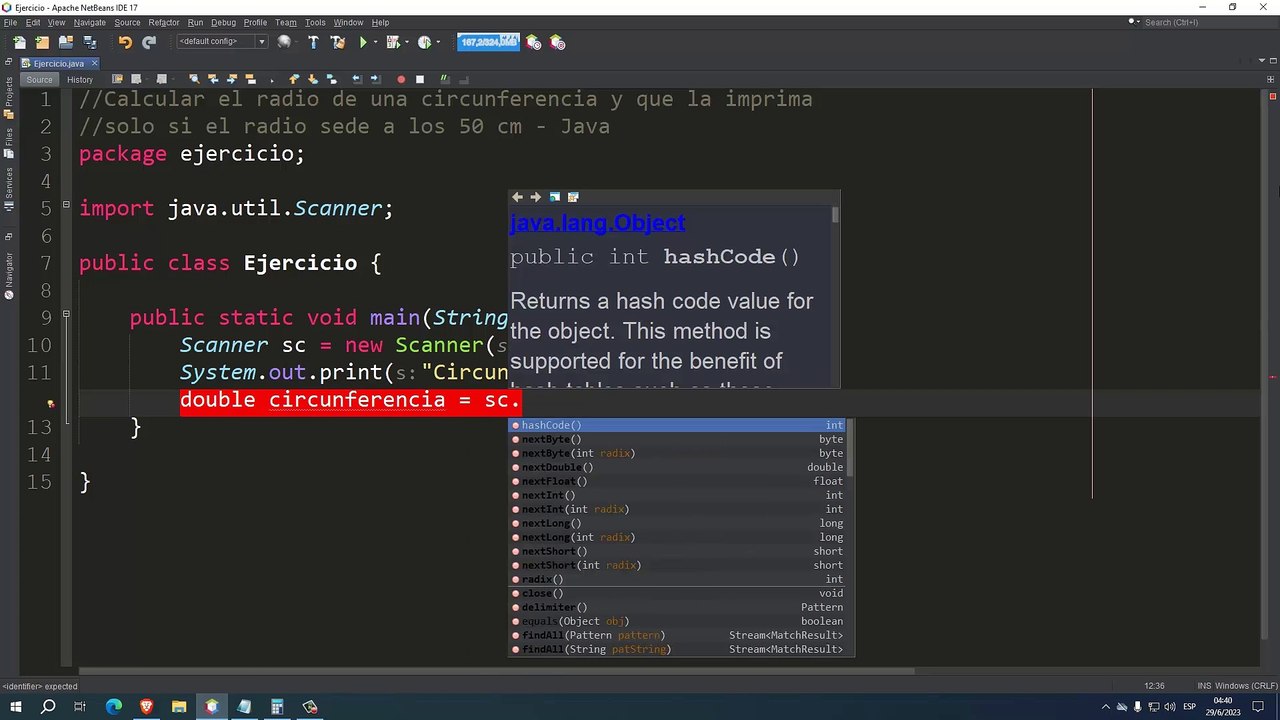Follow the java.lang.Object link

(597, 223)
